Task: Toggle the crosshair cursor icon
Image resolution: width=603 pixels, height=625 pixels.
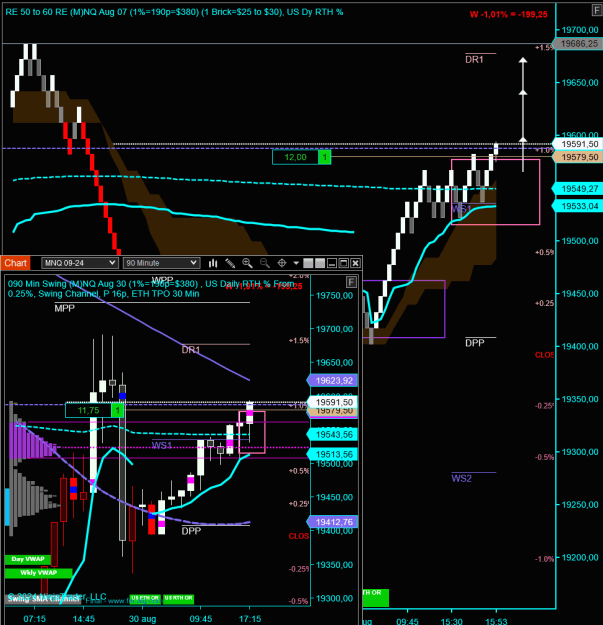Action: (282, 263)
